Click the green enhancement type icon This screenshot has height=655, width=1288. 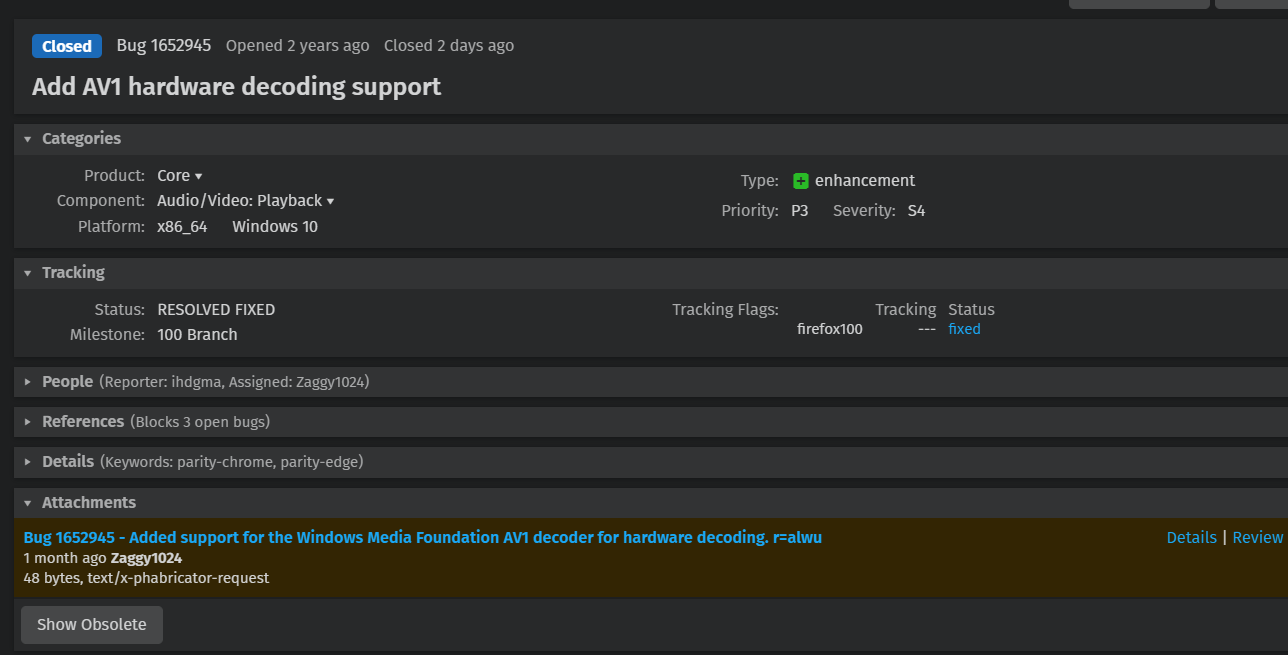coord(801,181)
